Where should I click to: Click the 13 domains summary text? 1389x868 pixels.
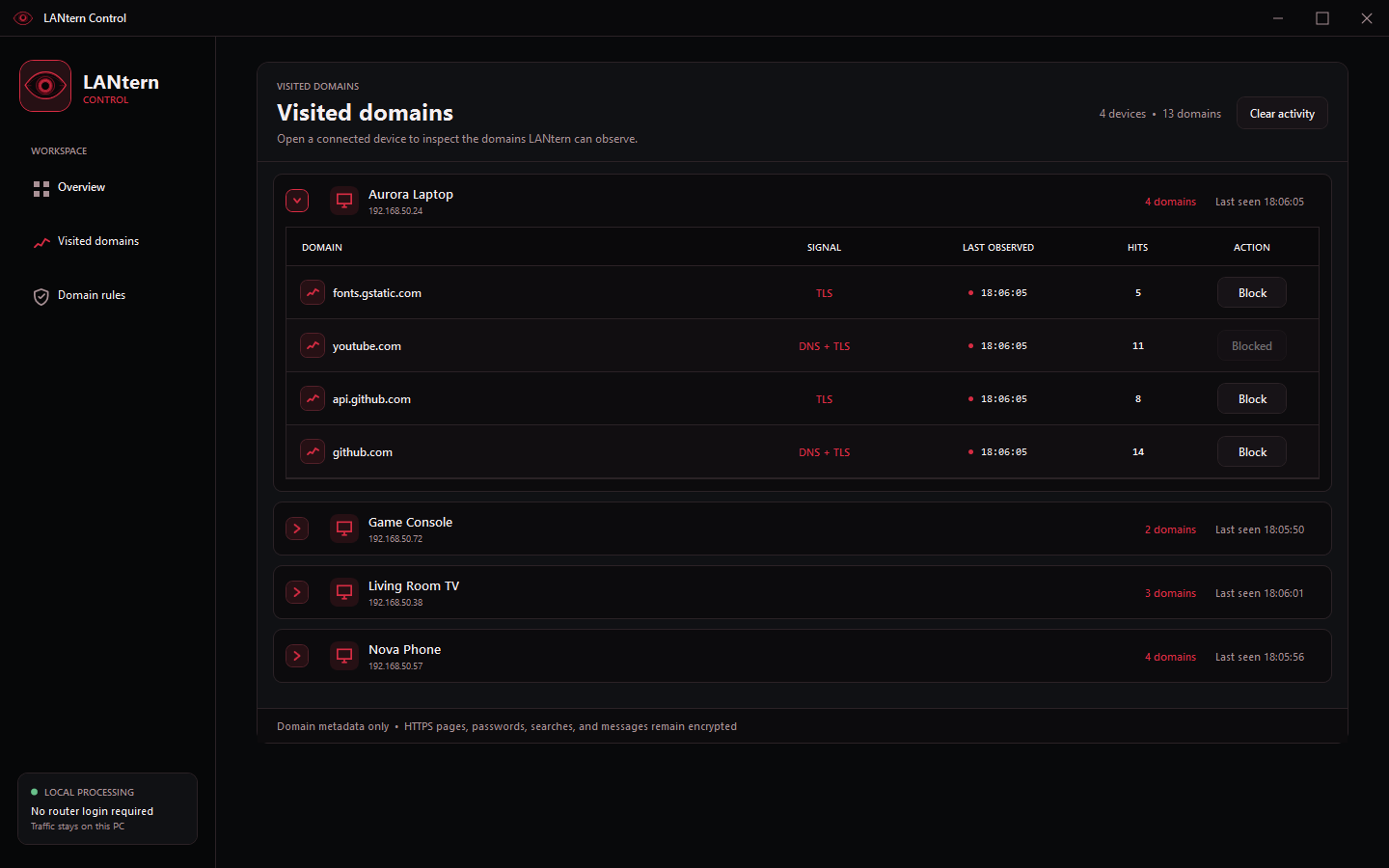click(1191, 114)
